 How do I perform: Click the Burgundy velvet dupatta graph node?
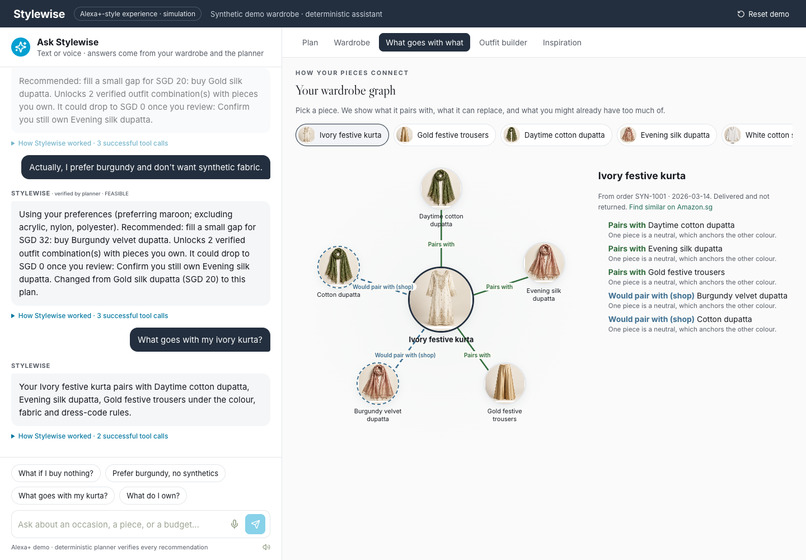(378, 383)
